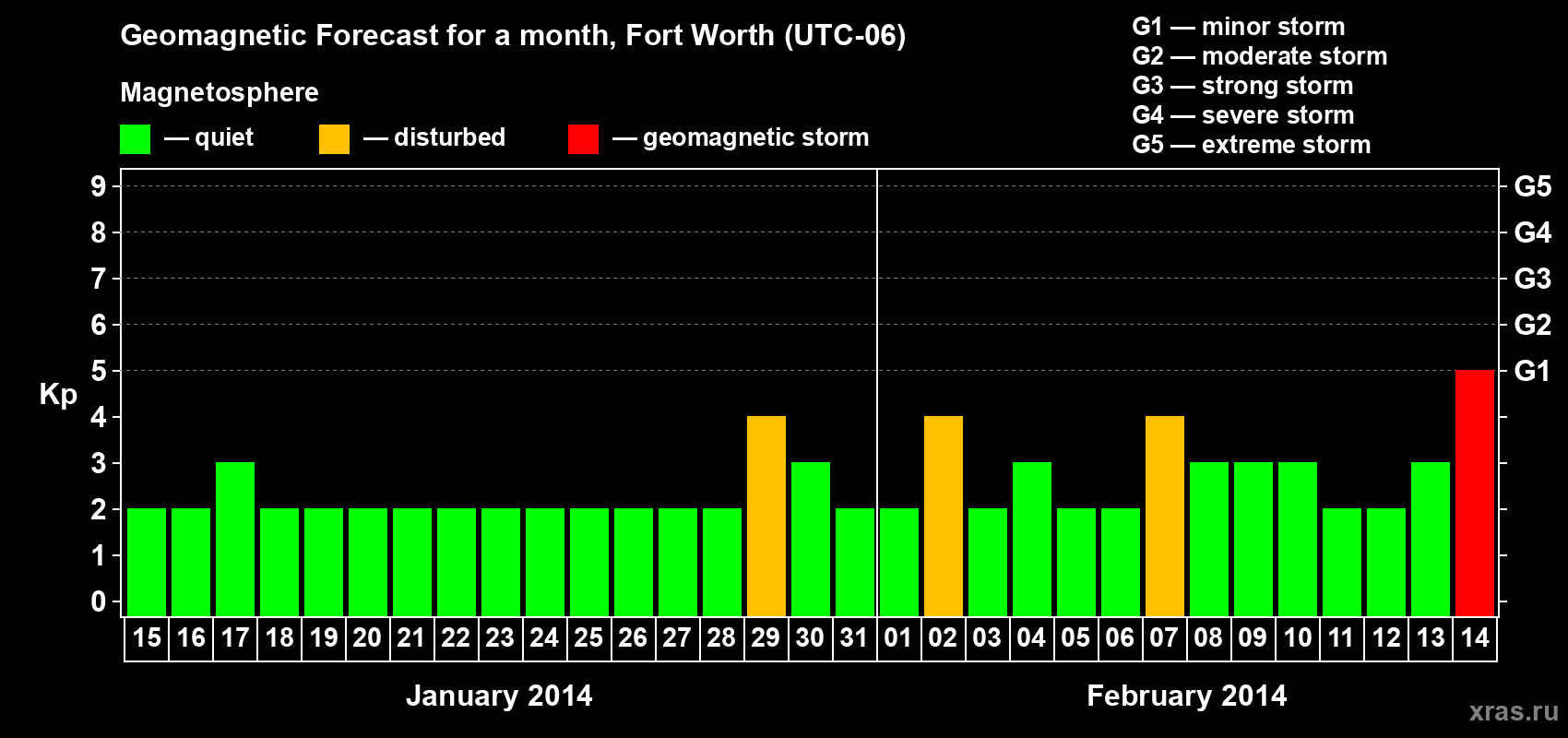Click the orange bar for January 29

click(x=766, y=516)
